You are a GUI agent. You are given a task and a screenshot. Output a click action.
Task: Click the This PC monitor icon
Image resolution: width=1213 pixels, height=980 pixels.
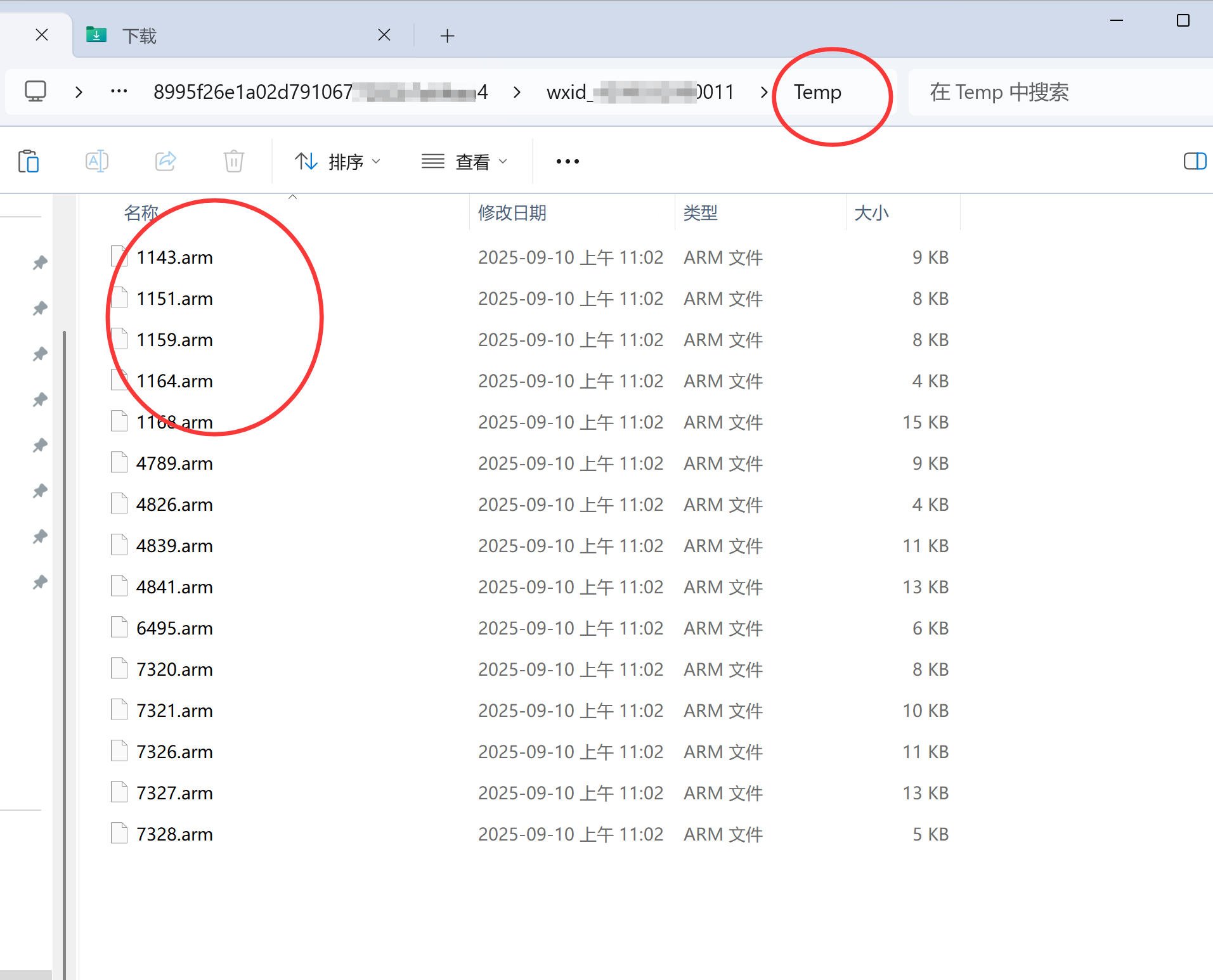click(x=36, y=92)
